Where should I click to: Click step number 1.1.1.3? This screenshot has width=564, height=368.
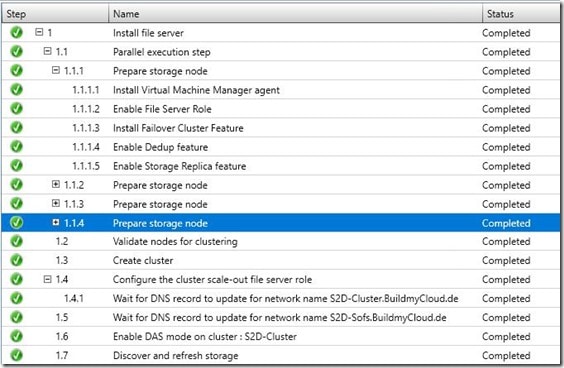coord(86,128)
